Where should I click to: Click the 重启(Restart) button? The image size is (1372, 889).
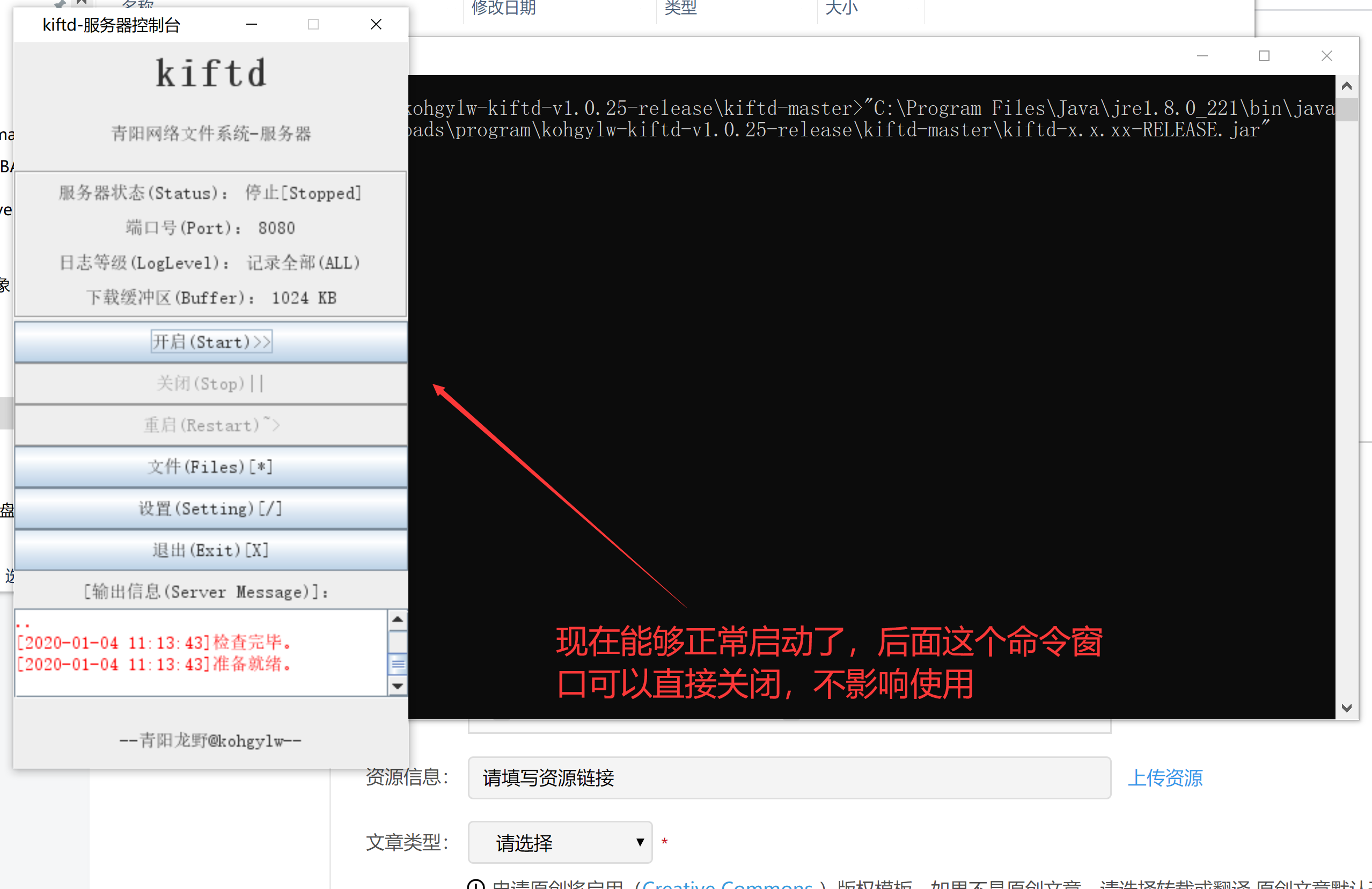coord(211,425)
